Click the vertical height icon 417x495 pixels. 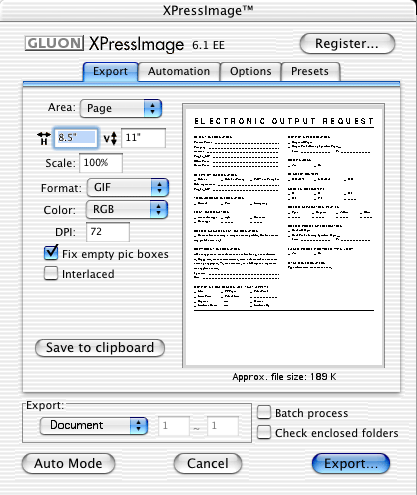click(x=110, y=138)
